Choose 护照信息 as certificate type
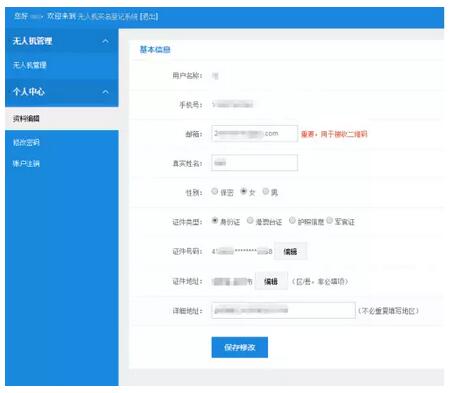The image size is (452, 393). click(x=292, y=221)
